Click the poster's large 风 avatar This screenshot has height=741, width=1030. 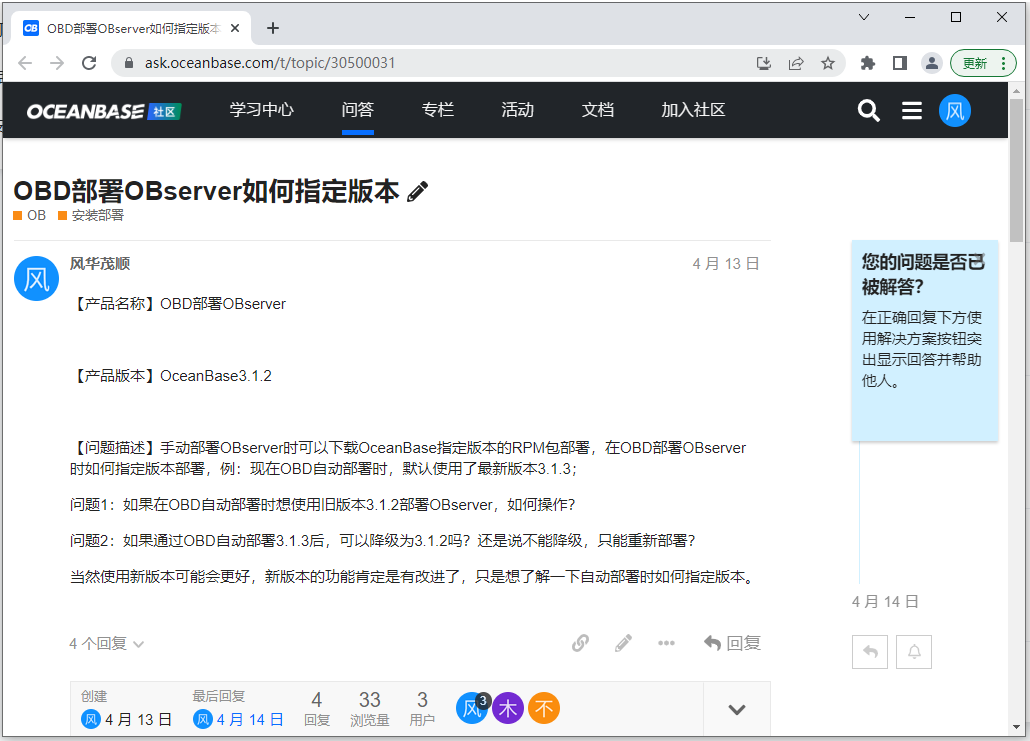pos(36,279)
